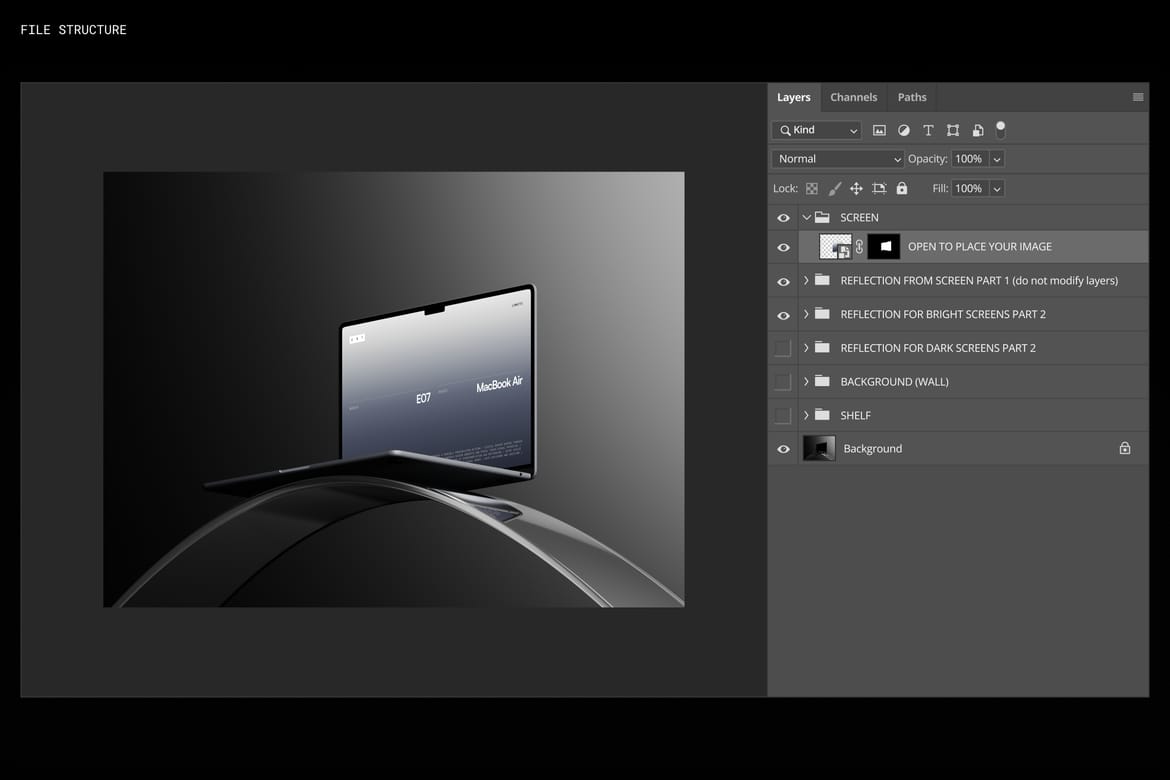Expand REFLECTION FOR BRIGHT SCREENS PART 2

pos(806,314)
